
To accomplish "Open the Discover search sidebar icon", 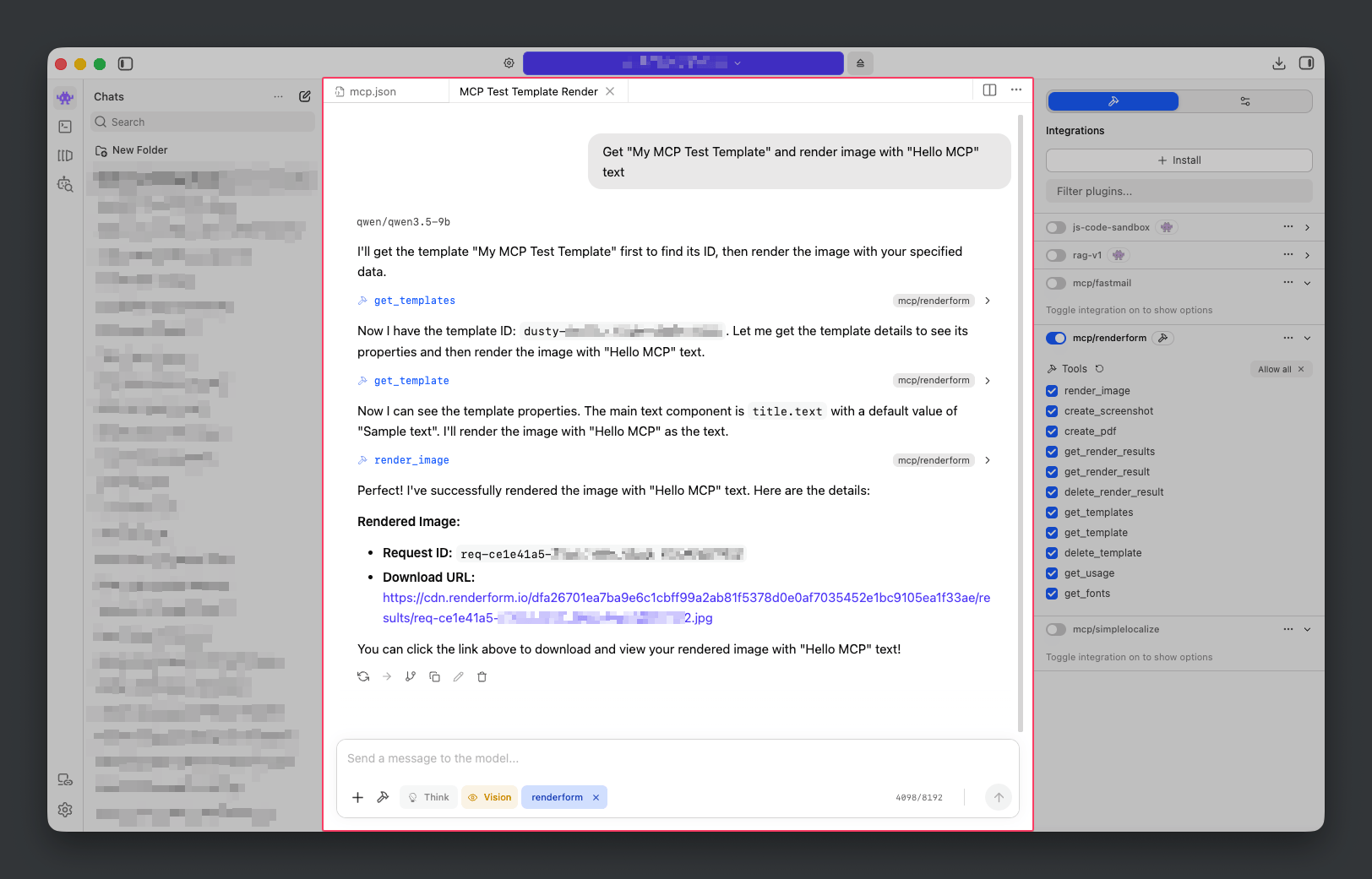I will (x=65, y=184).
